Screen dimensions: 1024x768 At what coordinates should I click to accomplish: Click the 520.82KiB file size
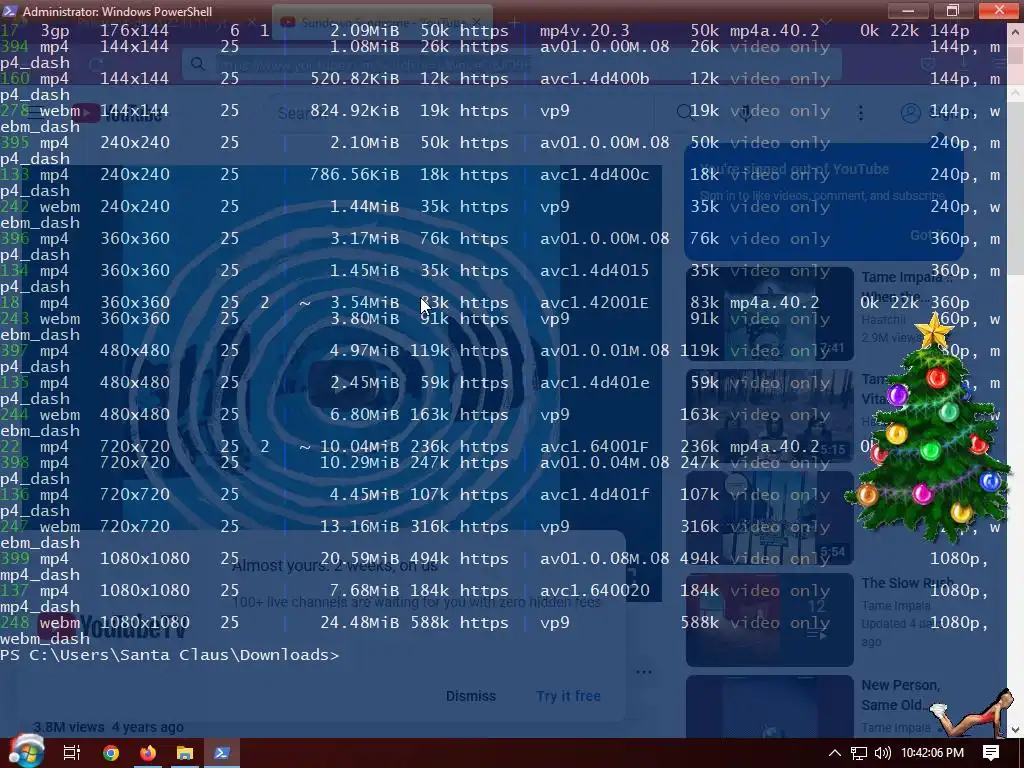click(355, 78)
